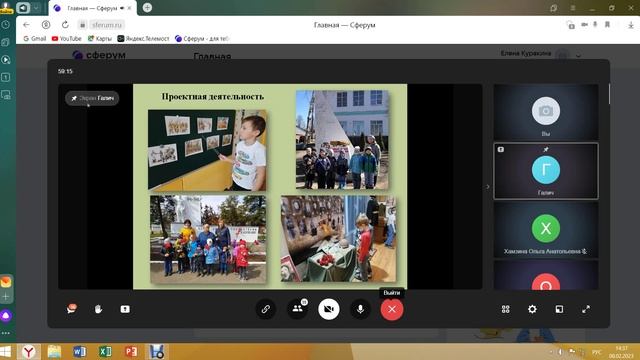
Task: Select the Главная — Сферум tab
Action: pyautogui.click(x=93, y=8)
